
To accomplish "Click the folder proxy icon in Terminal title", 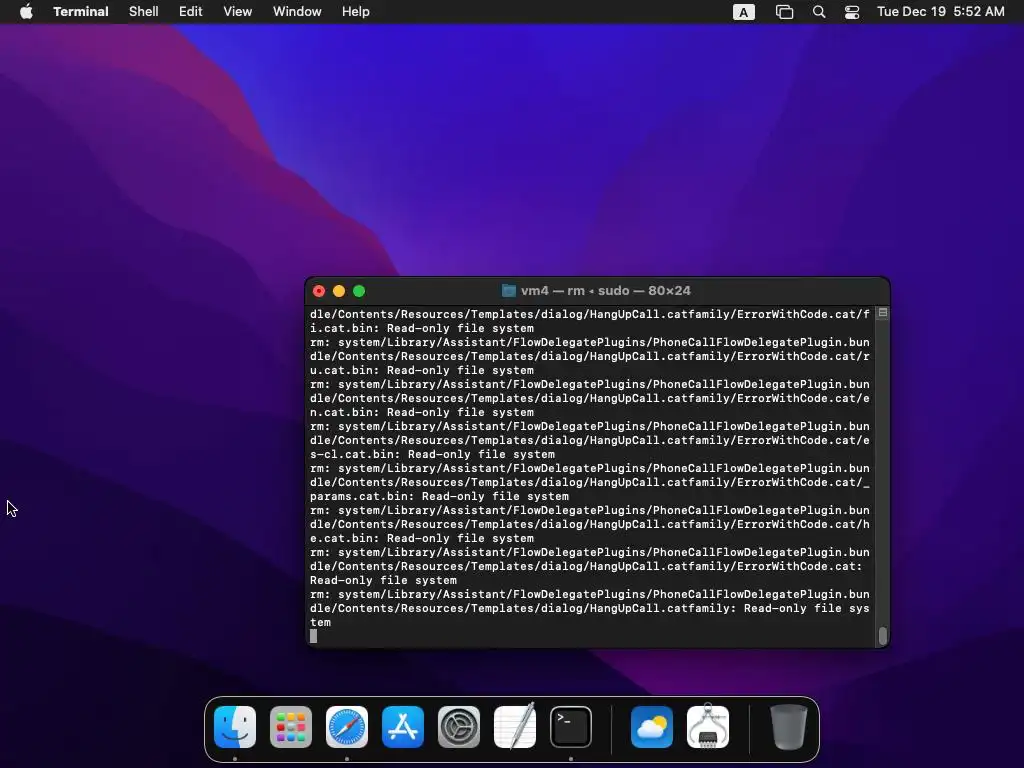I will pyautogui.click(x=509, y=291).
